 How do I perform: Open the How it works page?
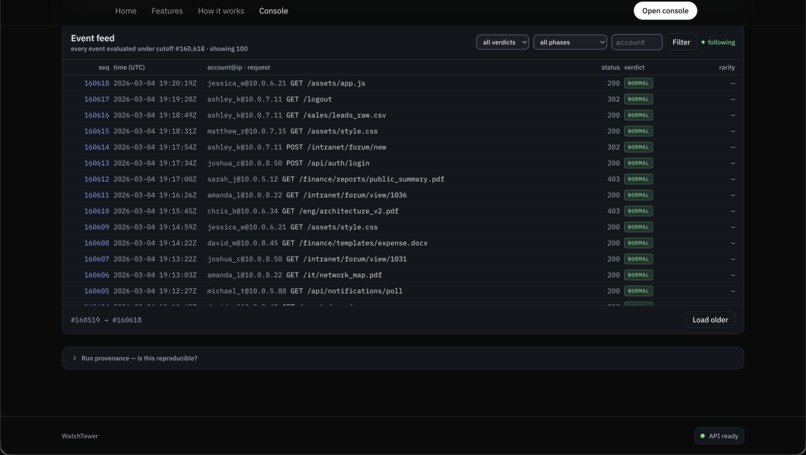coord(221,11)
